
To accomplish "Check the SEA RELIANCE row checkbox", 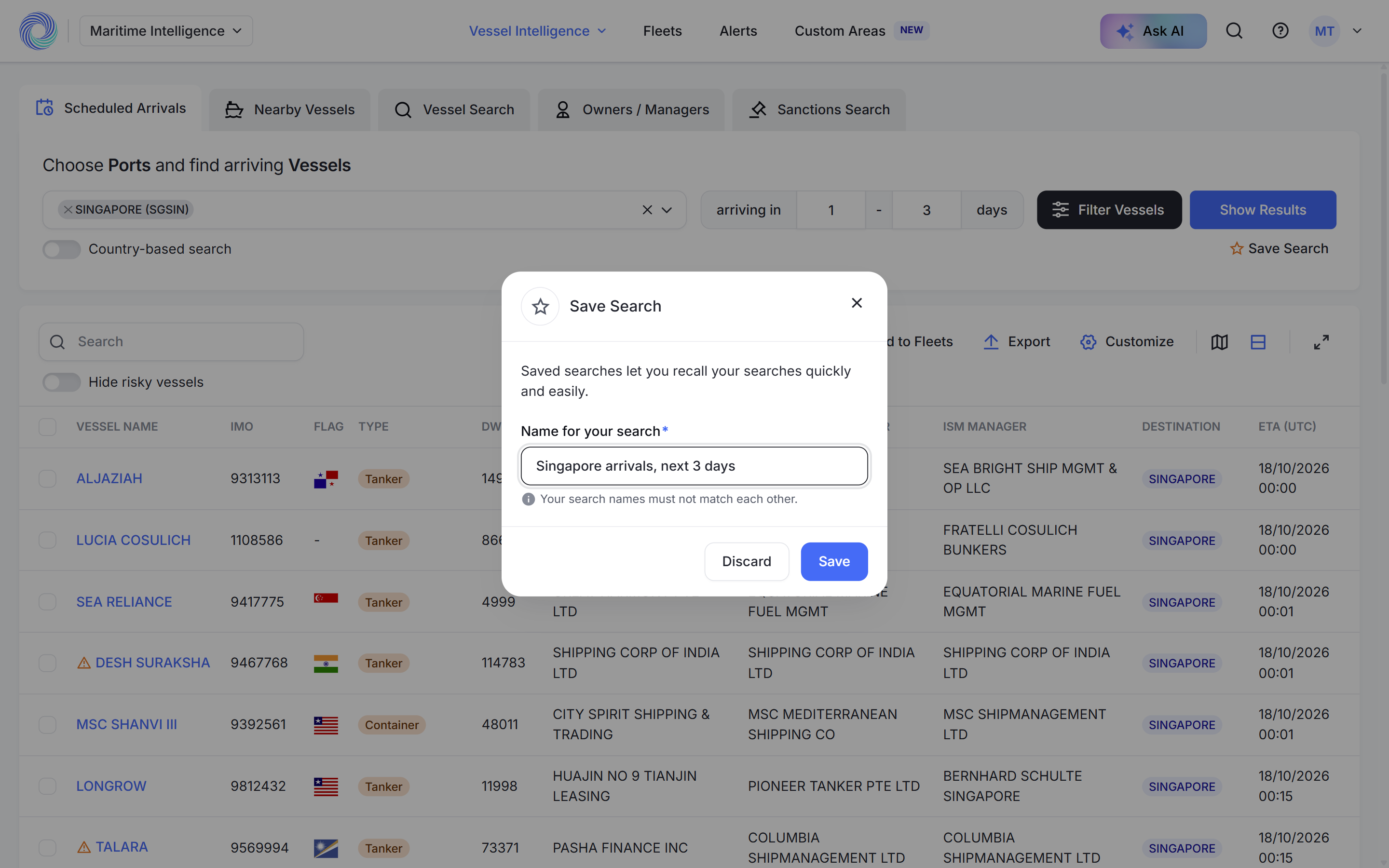I will 47,602.
